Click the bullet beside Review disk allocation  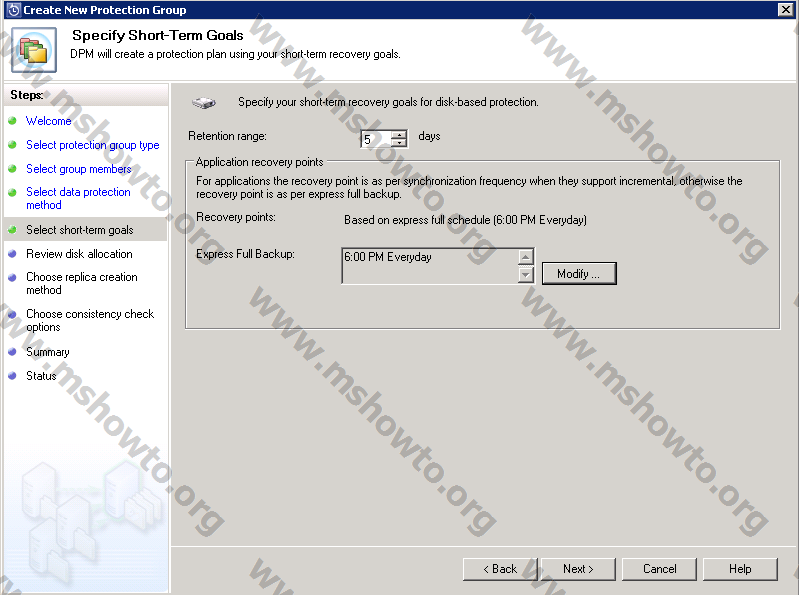[12, 254]
